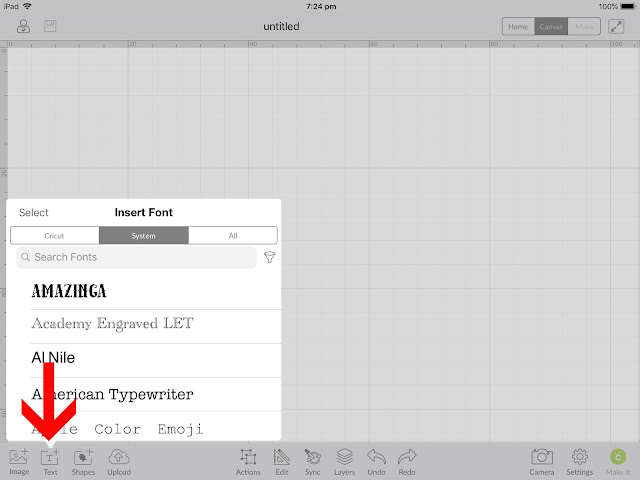Check the battery indicator in status bar
This screenshot has height=480, width=640.
628,6
